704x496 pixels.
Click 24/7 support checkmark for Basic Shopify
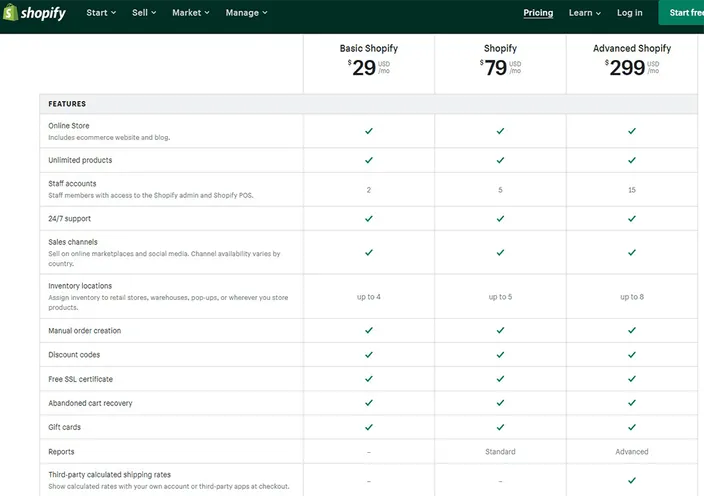tap(369, 218)
